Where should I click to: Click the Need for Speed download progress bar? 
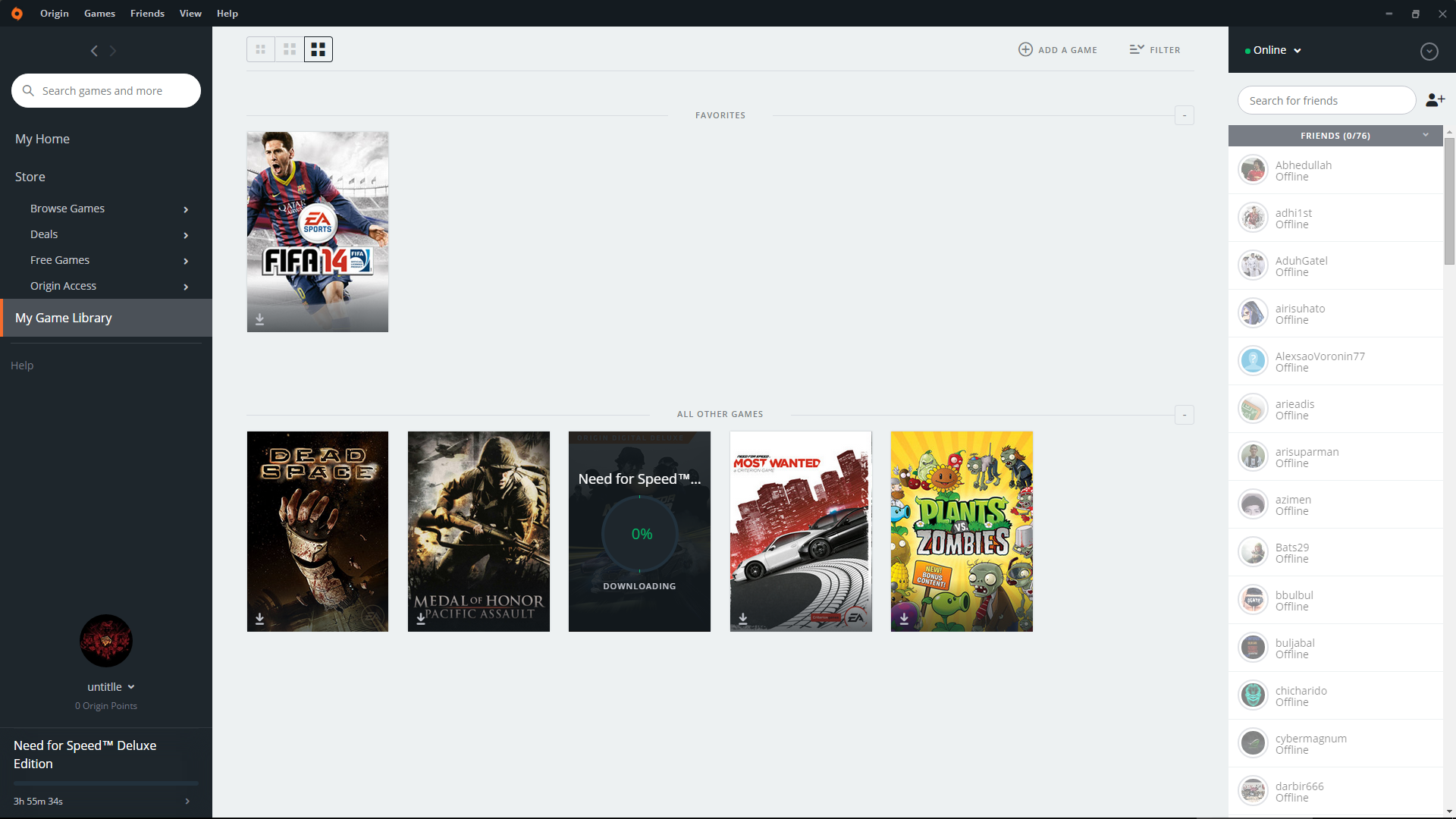click(x=106, y=783)
